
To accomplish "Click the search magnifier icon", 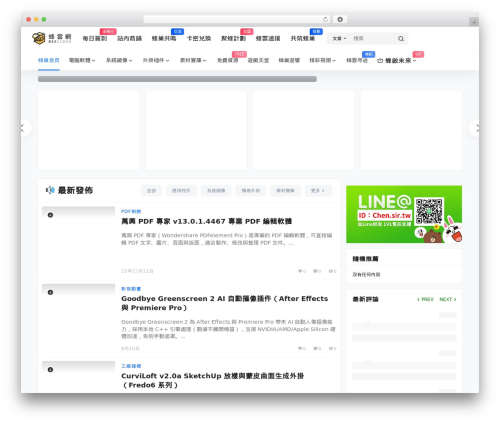I will [x=401, y=39].
